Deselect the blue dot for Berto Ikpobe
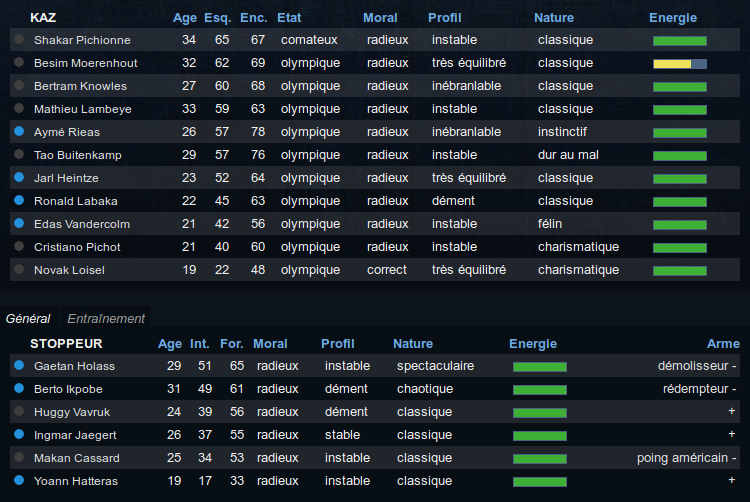The width and height of the screenshot is (750, 502). tap(19, 388)
